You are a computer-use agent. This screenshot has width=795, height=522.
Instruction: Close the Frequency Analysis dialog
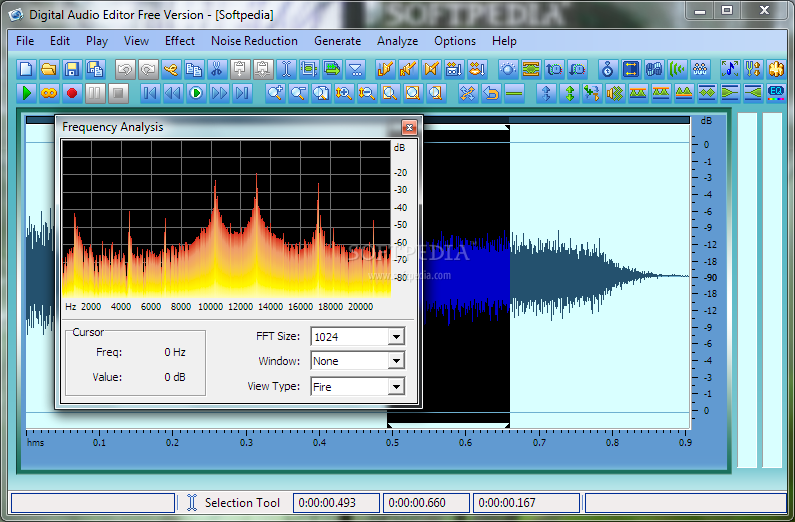(409, 127)
